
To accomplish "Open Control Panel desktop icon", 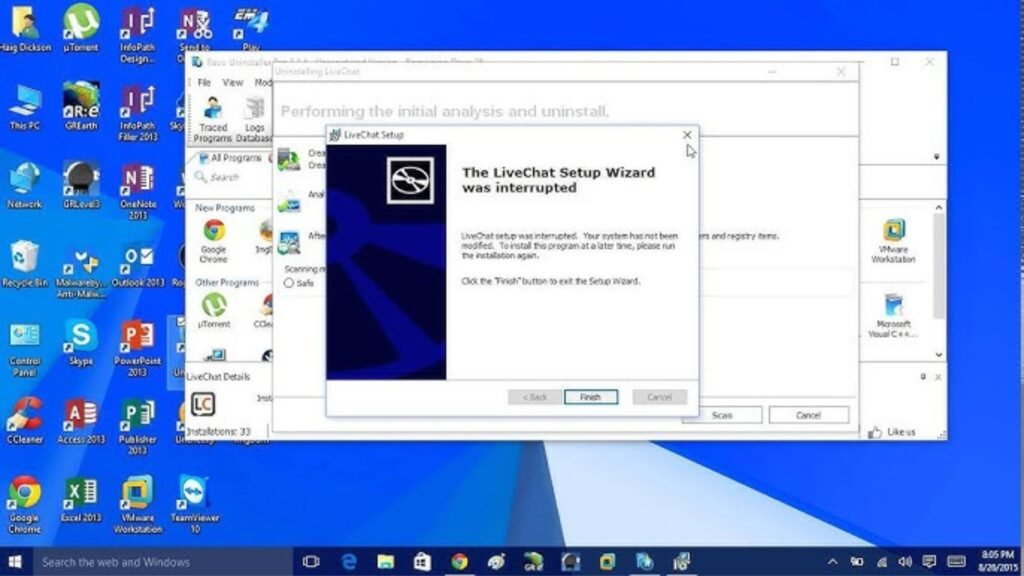I will coord(25,349).
